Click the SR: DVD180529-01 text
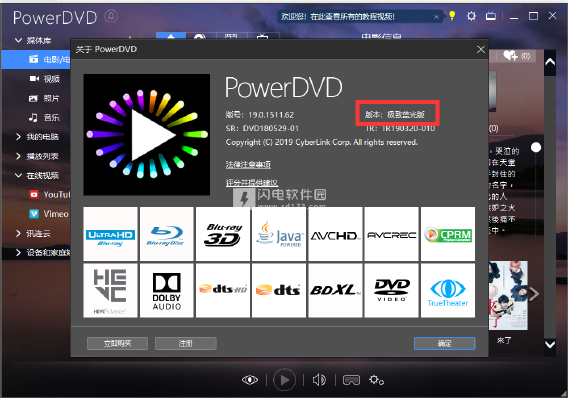This screenshot has width=568, height=398. 262,128
